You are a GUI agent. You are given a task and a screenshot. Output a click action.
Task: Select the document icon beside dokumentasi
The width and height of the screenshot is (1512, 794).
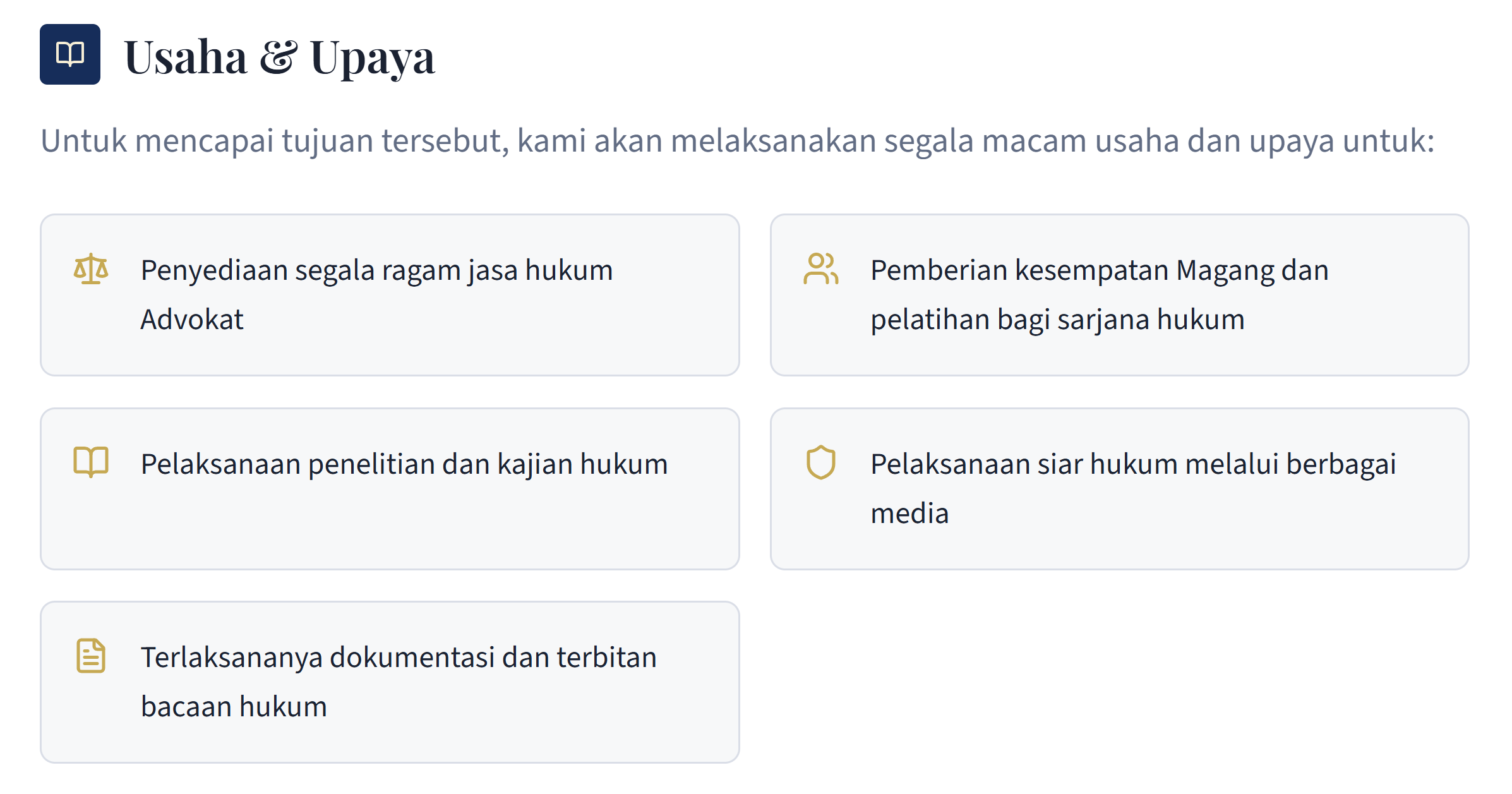pos(91,656)
